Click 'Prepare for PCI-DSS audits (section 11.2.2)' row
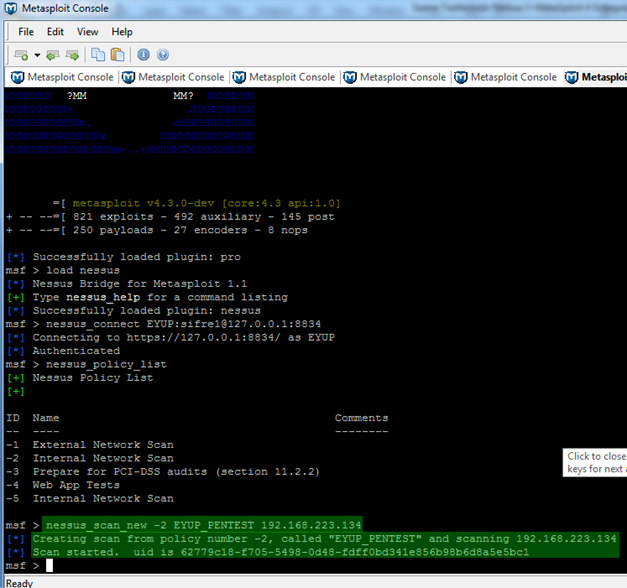Viewport: 627px width, 588px height. [x=163, y=472]
